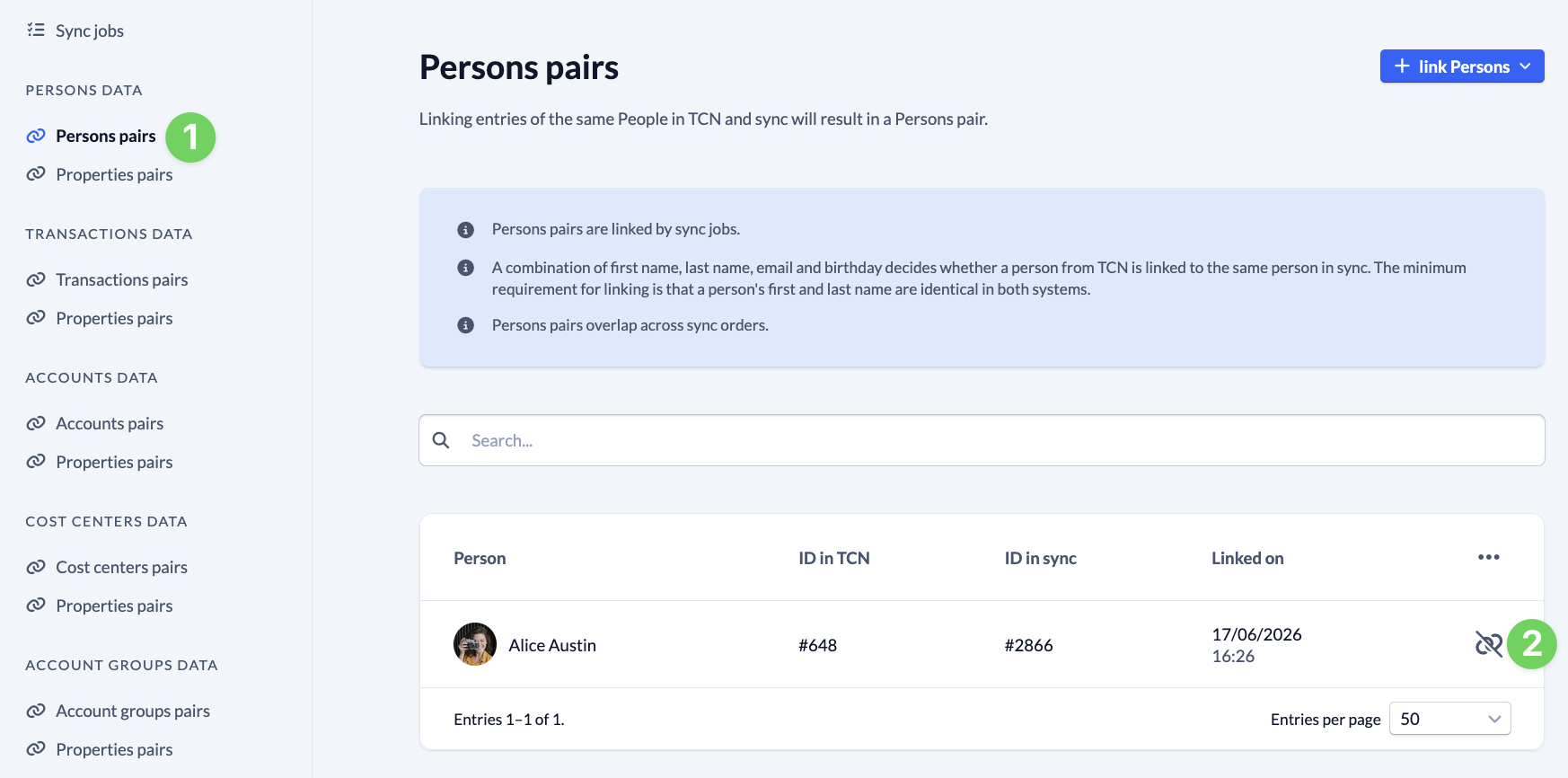The height and width of the screenshot is (778, 1568).
Task: Click the Sync jobs list icon
Action: [x=36, y=30]
